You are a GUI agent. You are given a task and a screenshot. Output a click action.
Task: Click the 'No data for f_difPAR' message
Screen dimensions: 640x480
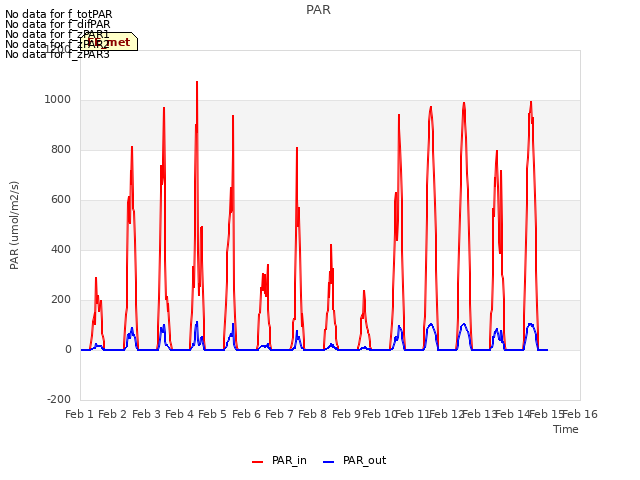[x=58, y=24]
